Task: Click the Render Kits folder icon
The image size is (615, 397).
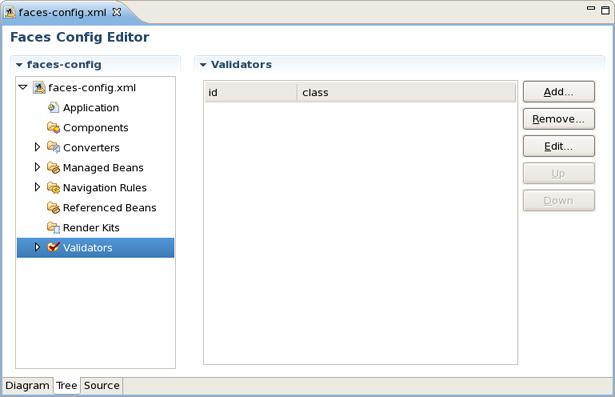Action: (x=53, y=228)
